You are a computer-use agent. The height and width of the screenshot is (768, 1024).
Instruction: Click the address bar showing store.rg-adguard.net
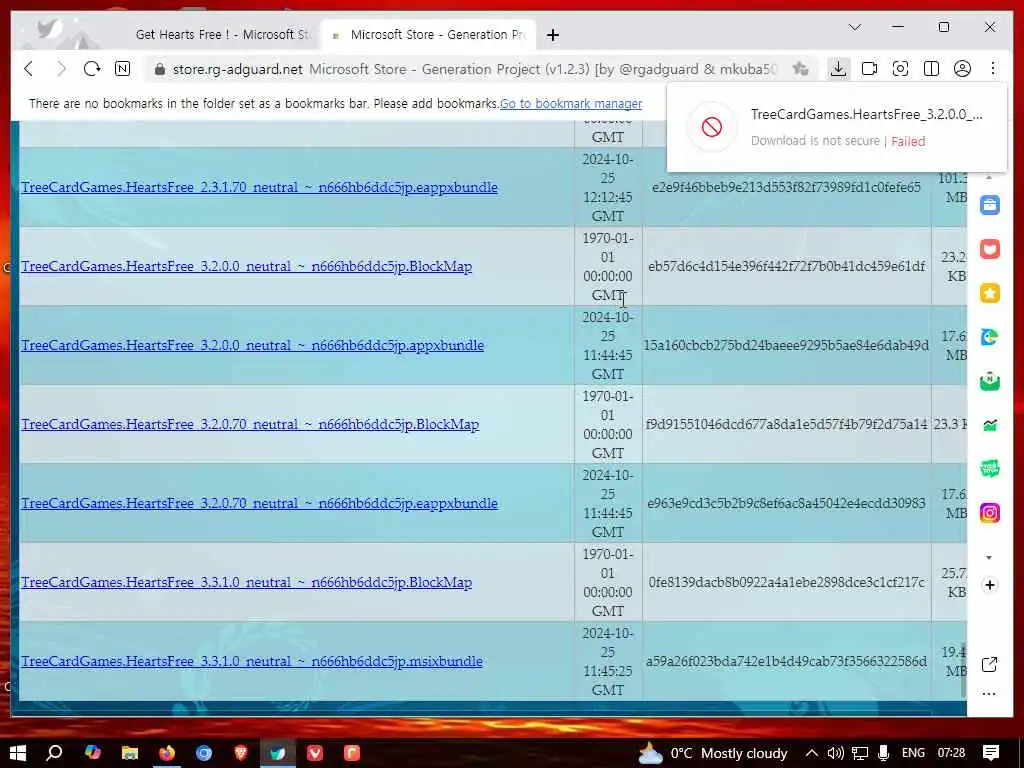pos(475,69)
